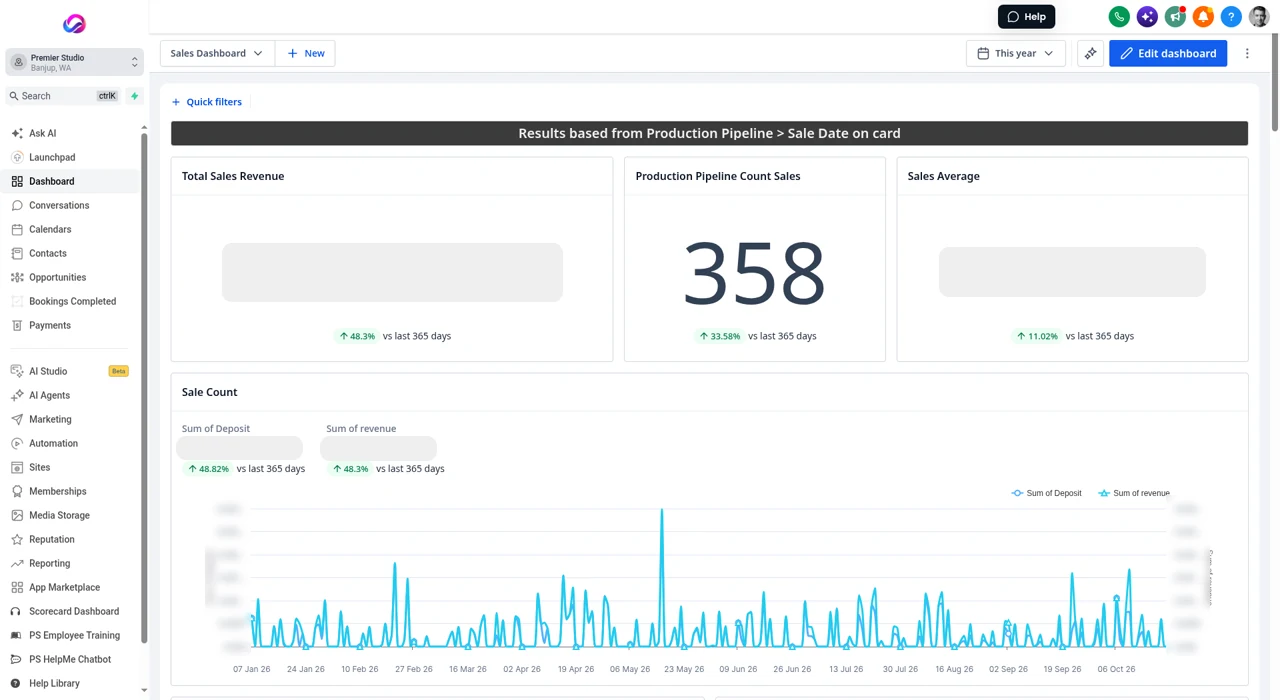Click the Reputation star icon
Image resolution: width=1280 pixels, height=700 pixels.
(x=17, y=539)
